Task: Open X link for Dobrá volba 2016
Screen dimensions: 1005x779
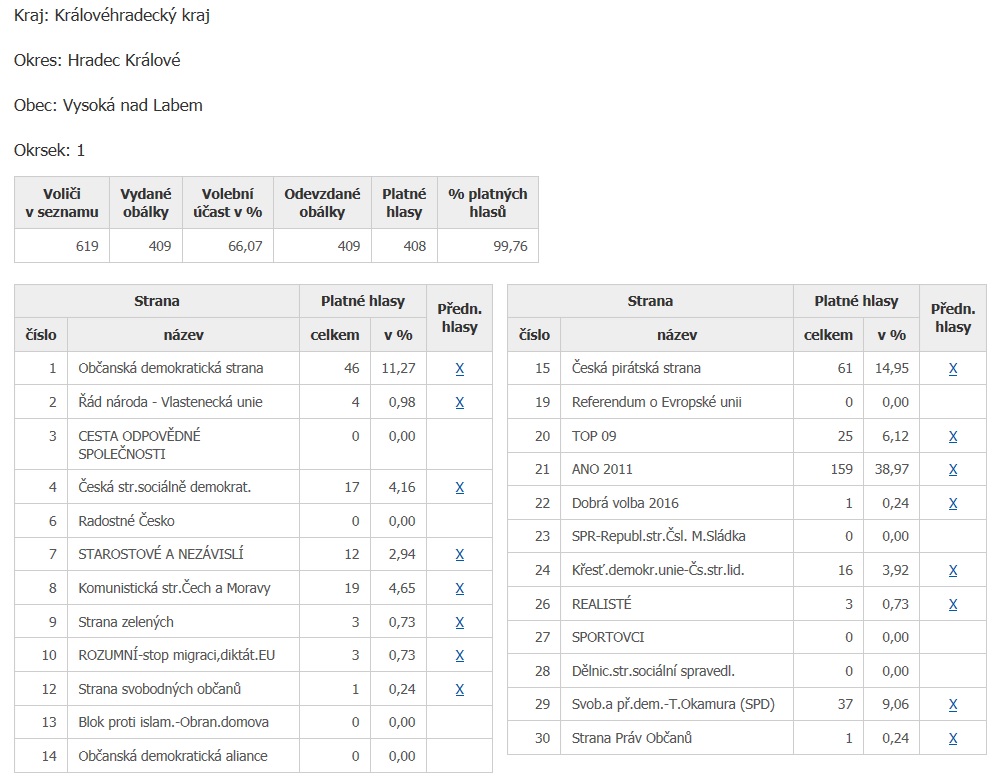Action: pos(953,503)
